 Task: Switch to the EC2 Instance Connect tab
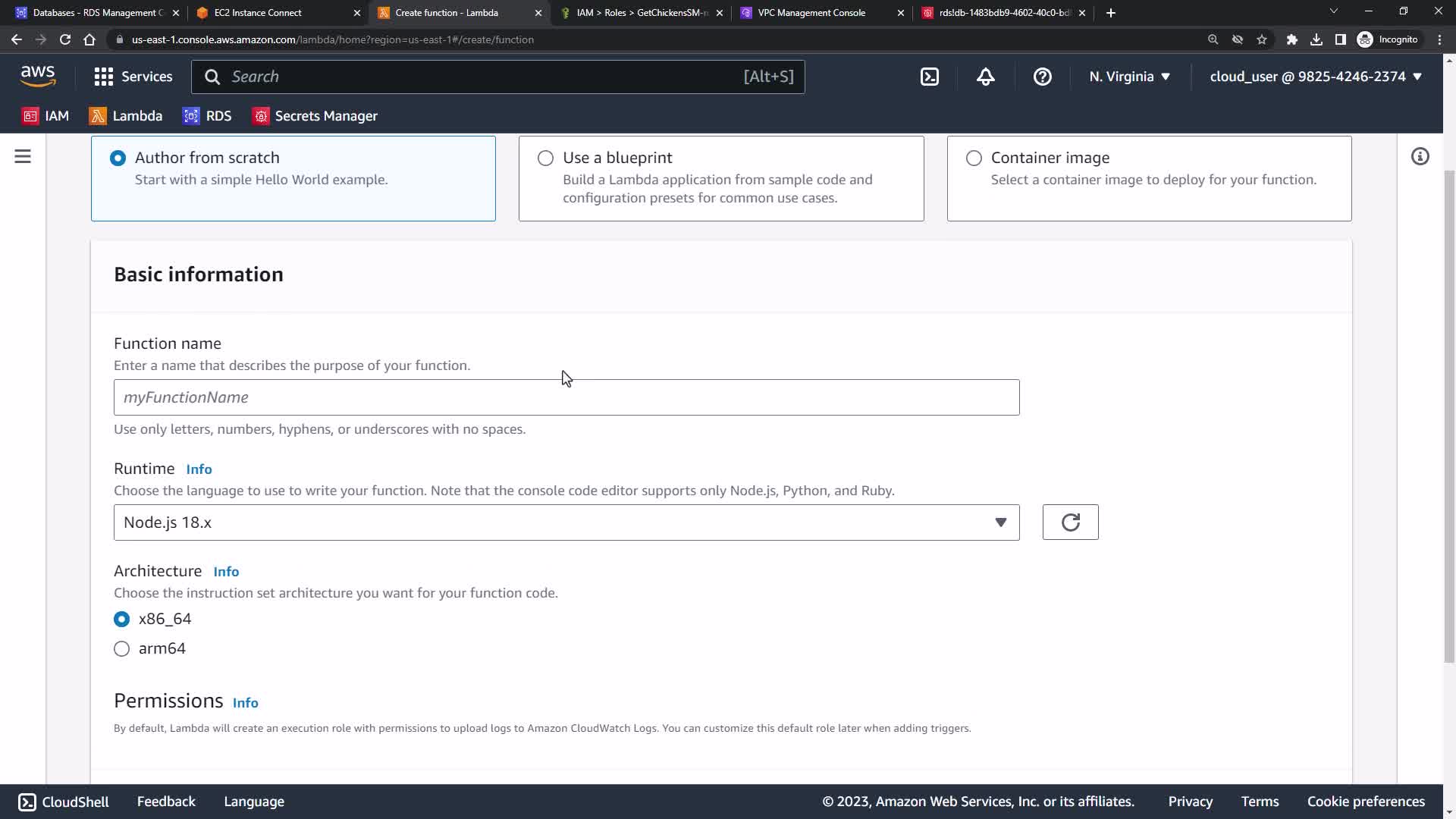pyautogui.click(x=258, y=13)
